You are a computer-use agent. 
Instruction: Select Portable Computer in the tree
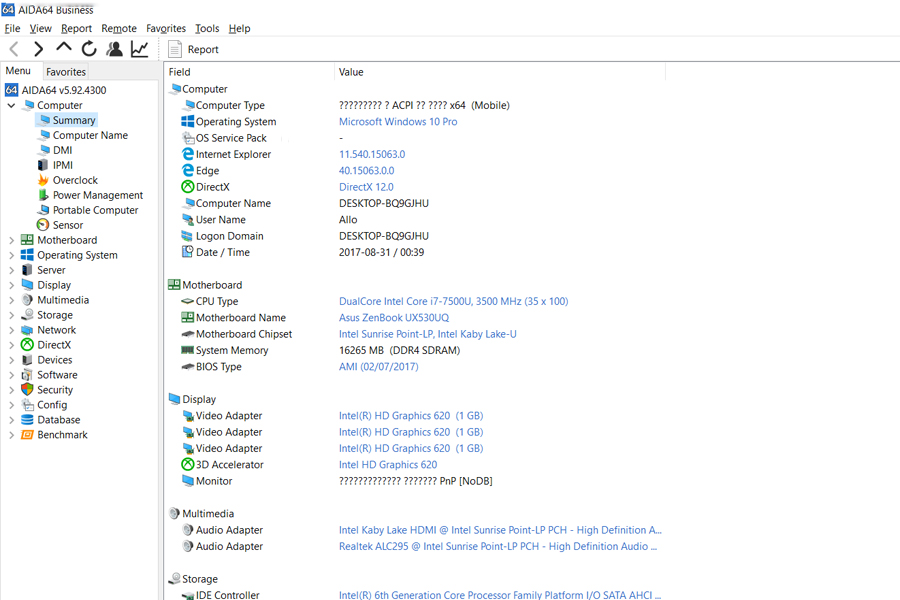[95, 210]
